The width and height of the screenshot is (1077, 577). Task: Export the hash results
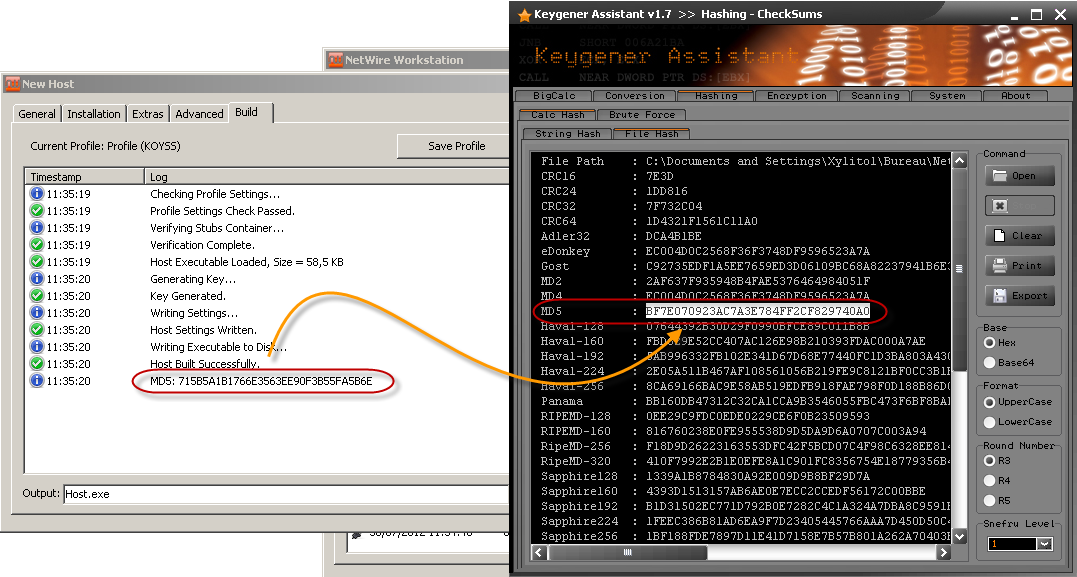tap(1020, 296)
